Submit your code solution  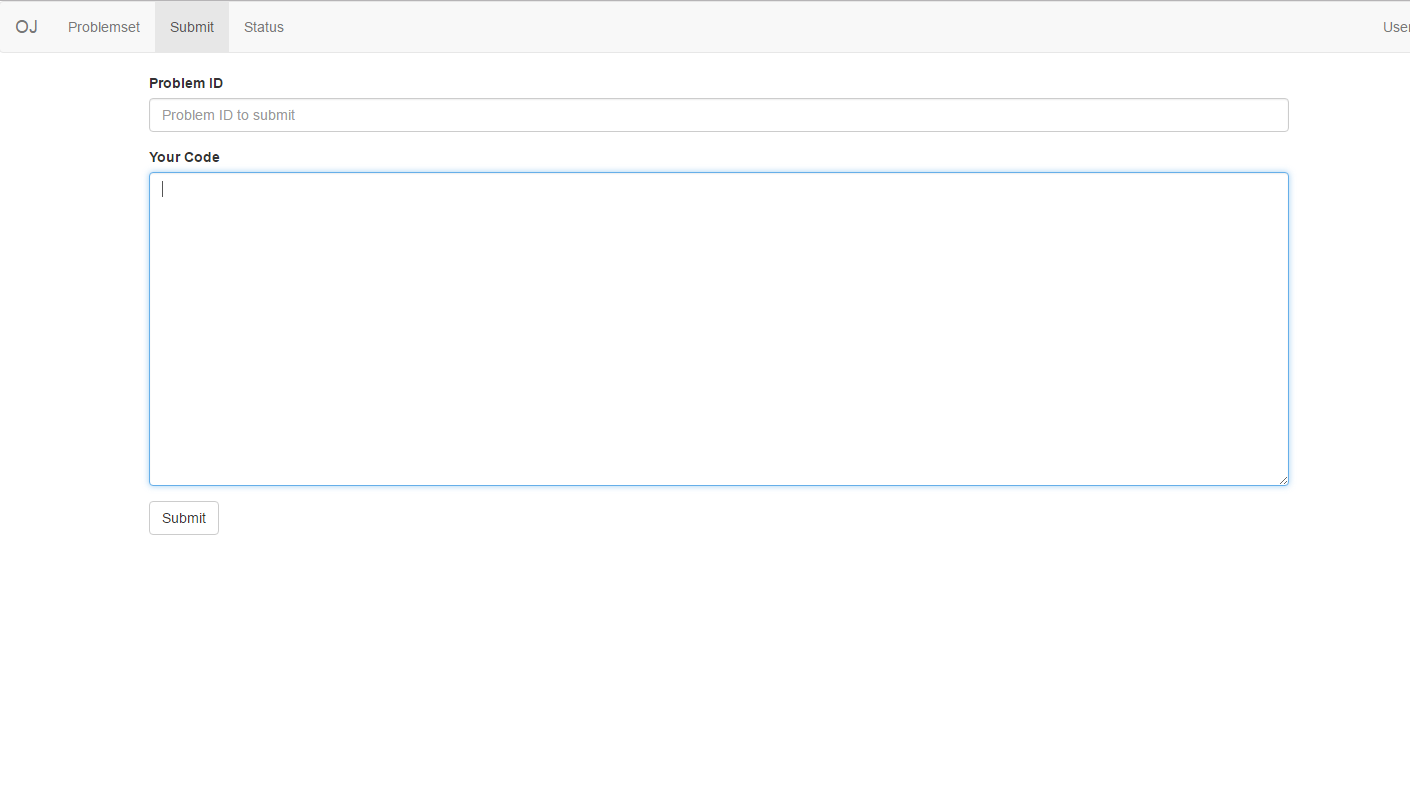point(183,518)
